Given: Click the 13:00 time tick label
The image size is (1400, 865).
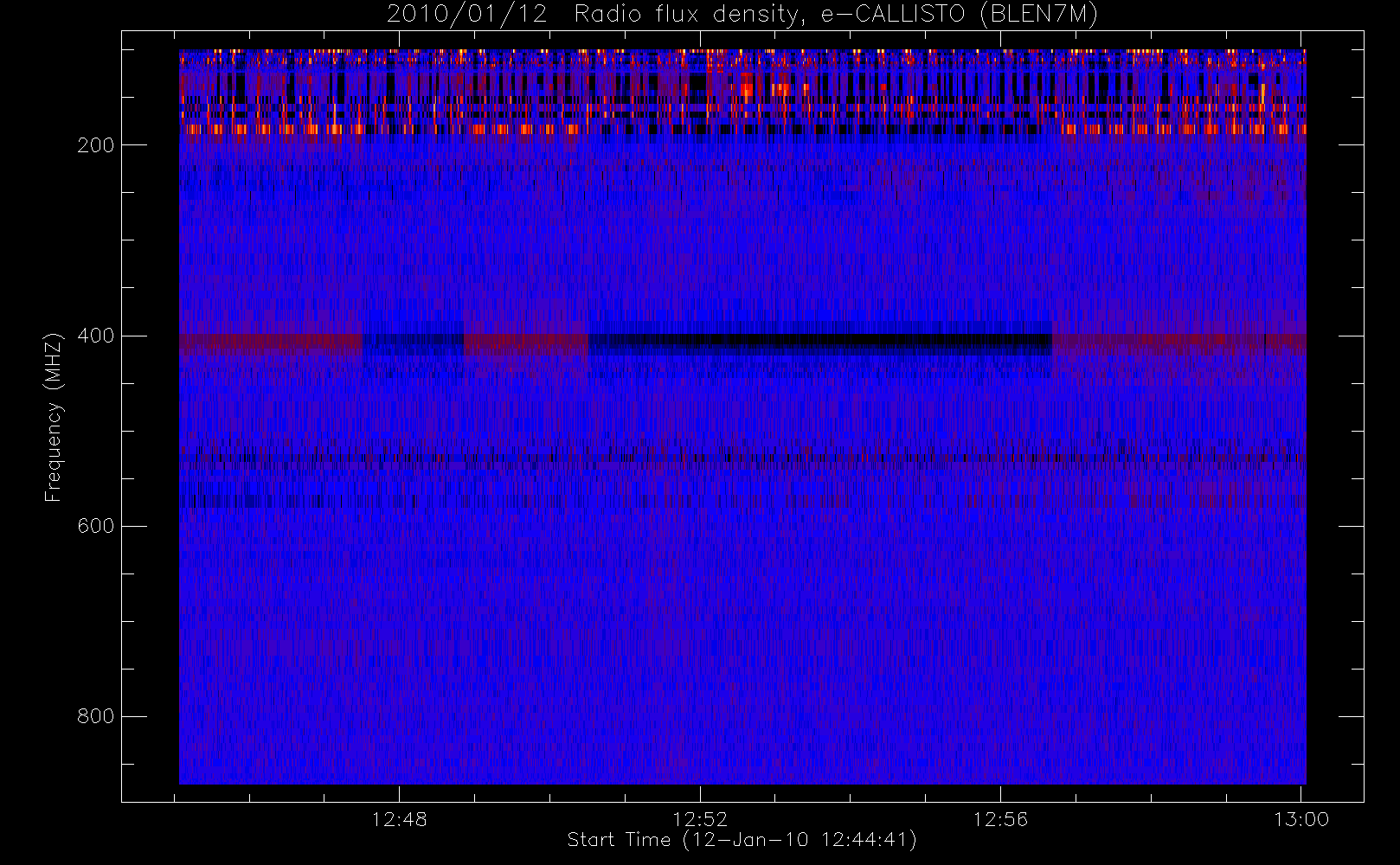Looking at the screenshot, I should pos(1301,819).
